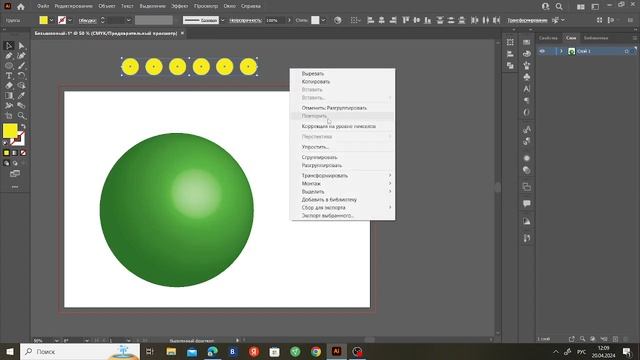
Task: Open Edit Toolbar three-dots button
Action: [x=15, y=187]
